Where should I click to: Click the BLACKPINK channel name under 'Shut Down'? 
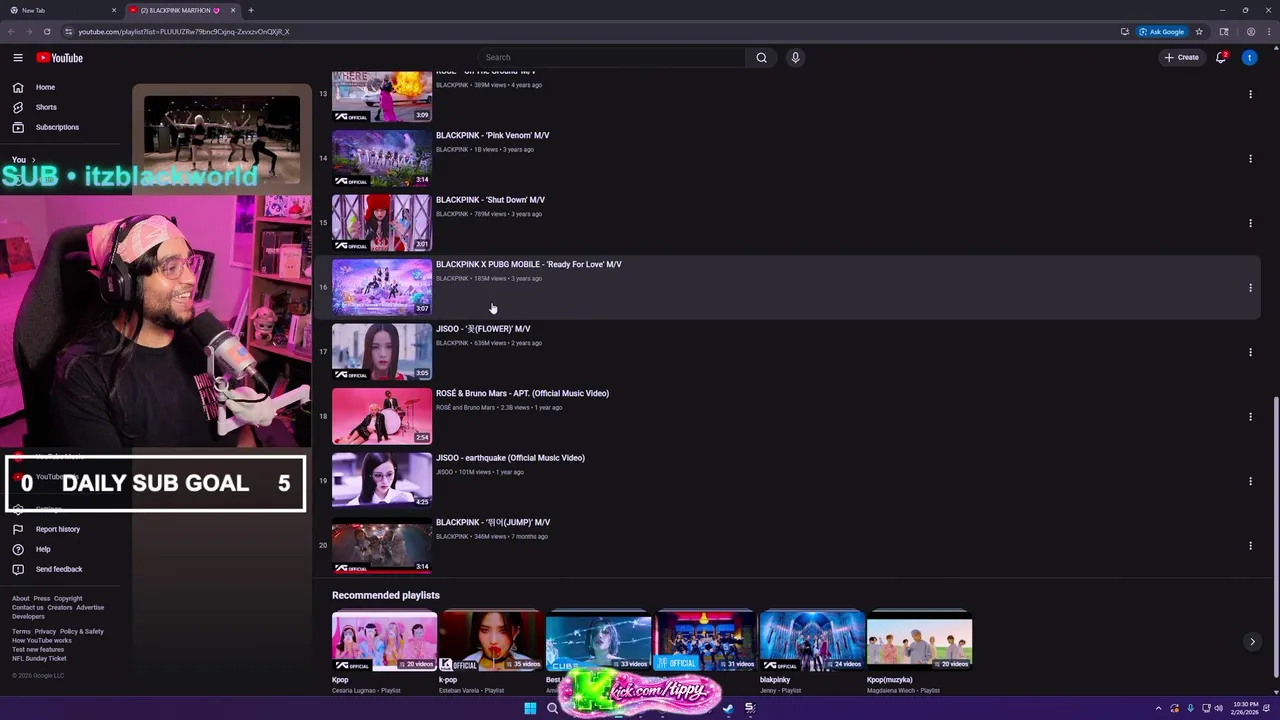(452, 214)
